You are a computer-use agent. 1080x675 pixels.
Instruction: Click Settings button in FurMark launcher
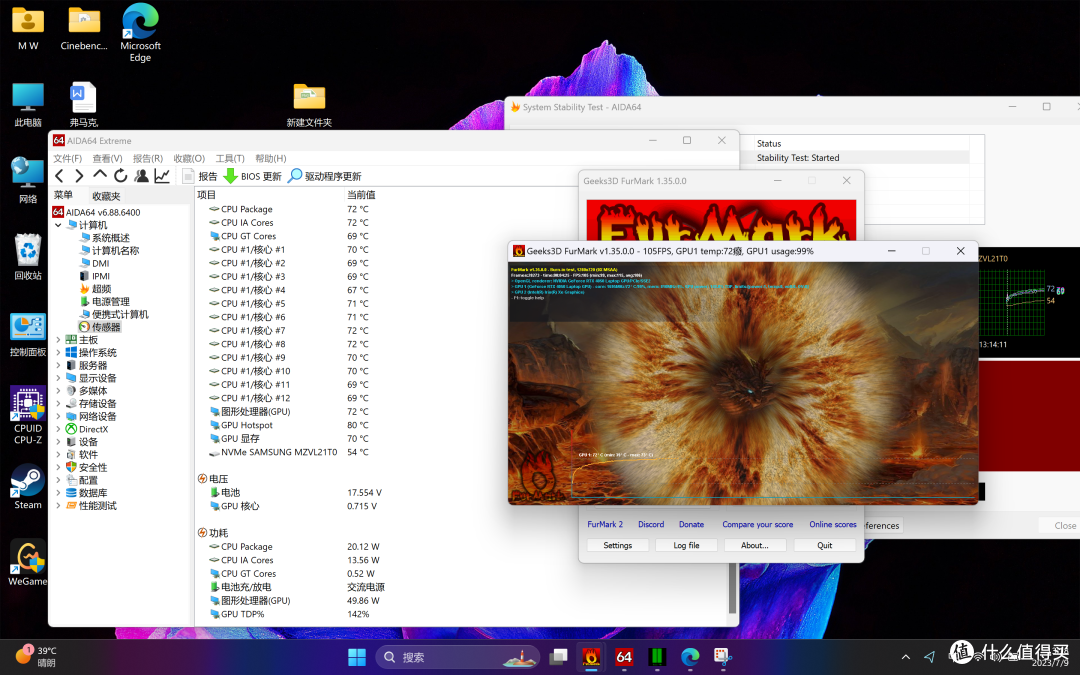[x=617, y=545]
